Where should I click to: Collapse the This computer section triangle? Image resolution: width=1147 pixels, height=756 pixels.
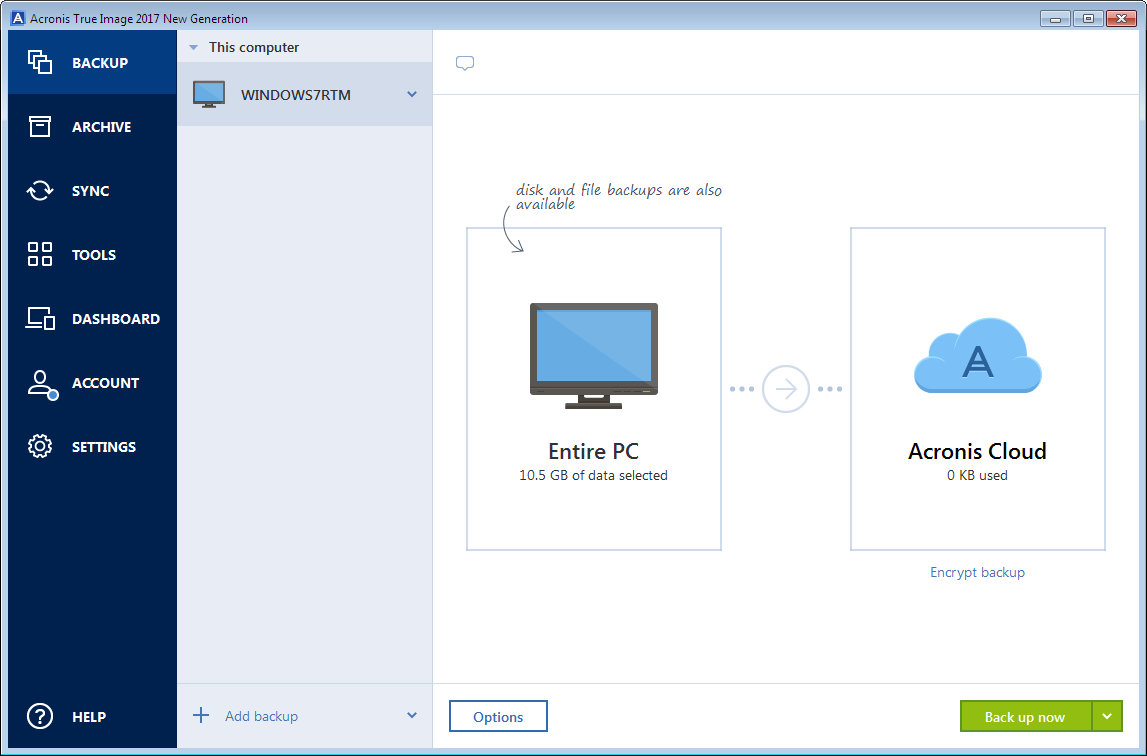193,48
